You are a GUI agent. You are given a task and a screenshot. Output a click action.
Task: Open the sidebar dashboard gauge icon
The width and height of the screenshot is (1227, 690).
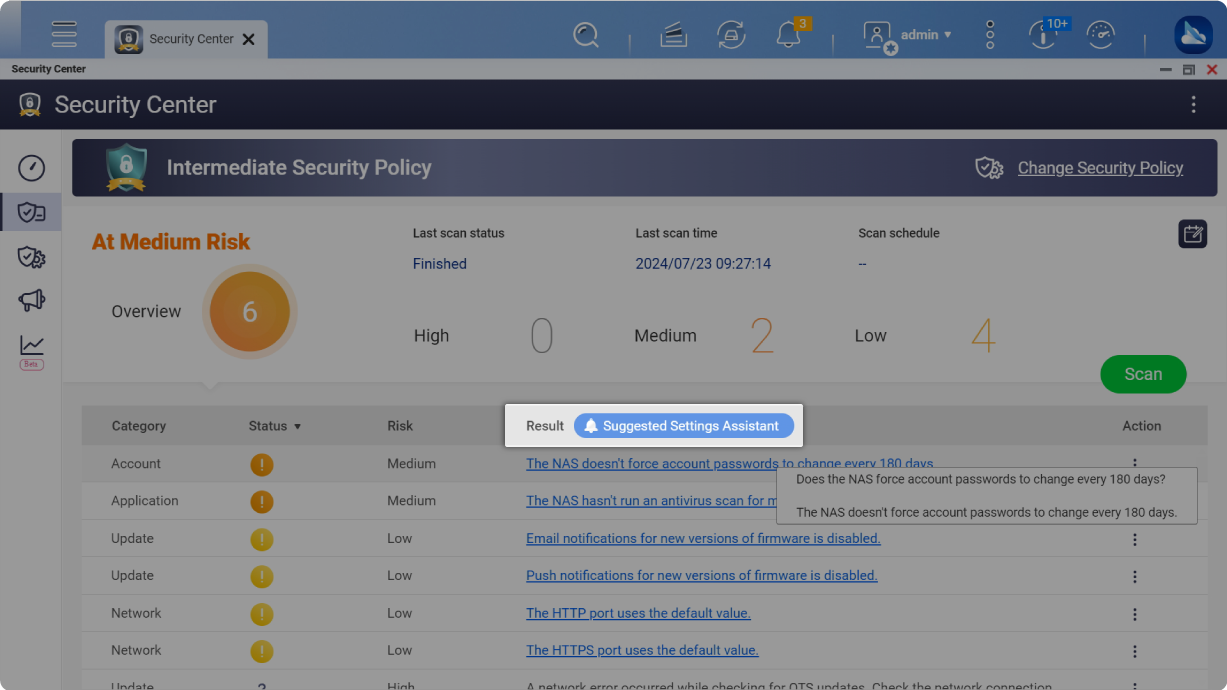tap(32, 168)
